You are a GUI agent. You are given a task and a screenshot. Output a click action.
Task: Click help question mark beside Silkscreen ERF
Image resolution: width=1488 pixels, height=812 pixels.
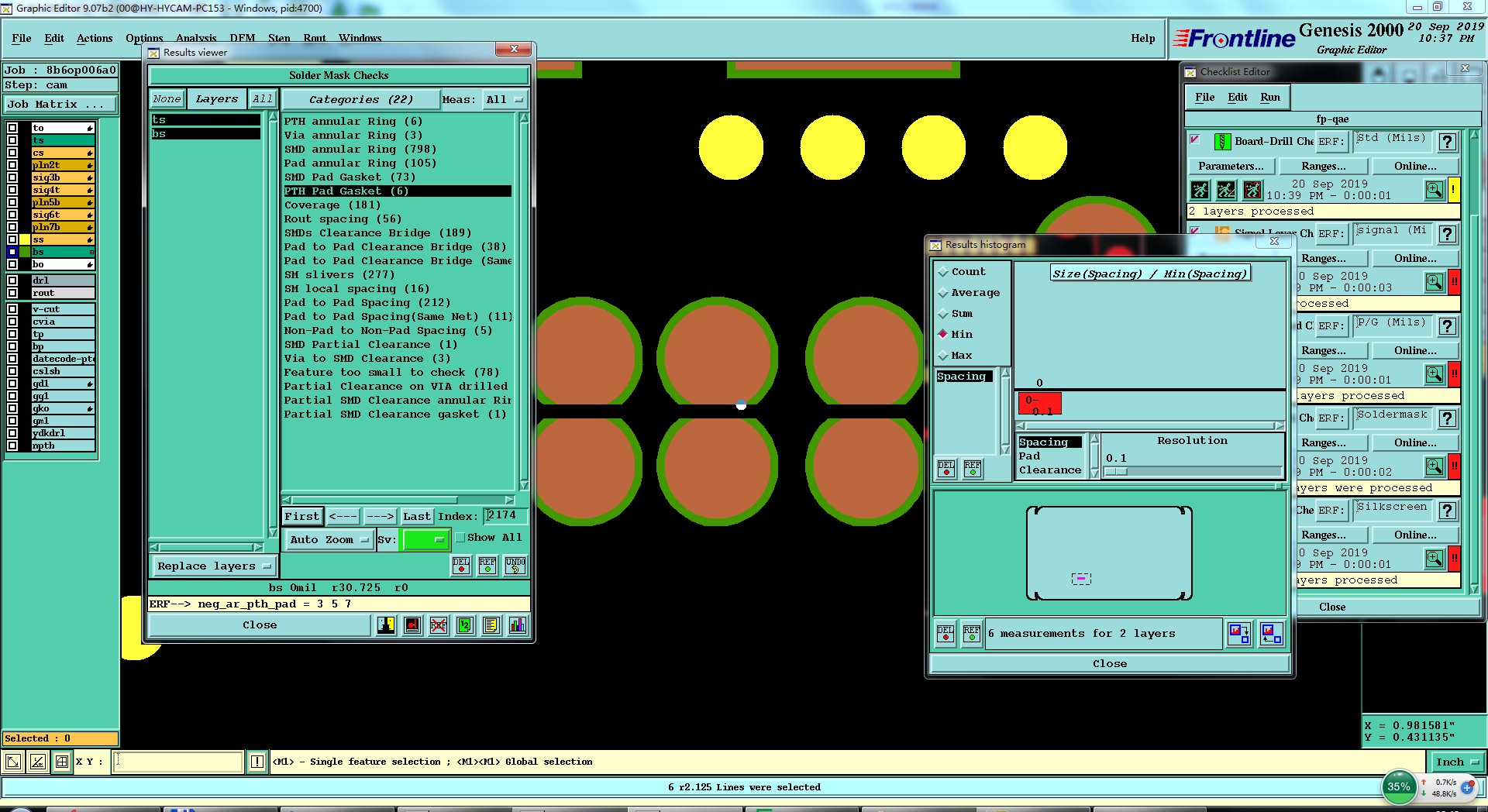(1447, 511)
